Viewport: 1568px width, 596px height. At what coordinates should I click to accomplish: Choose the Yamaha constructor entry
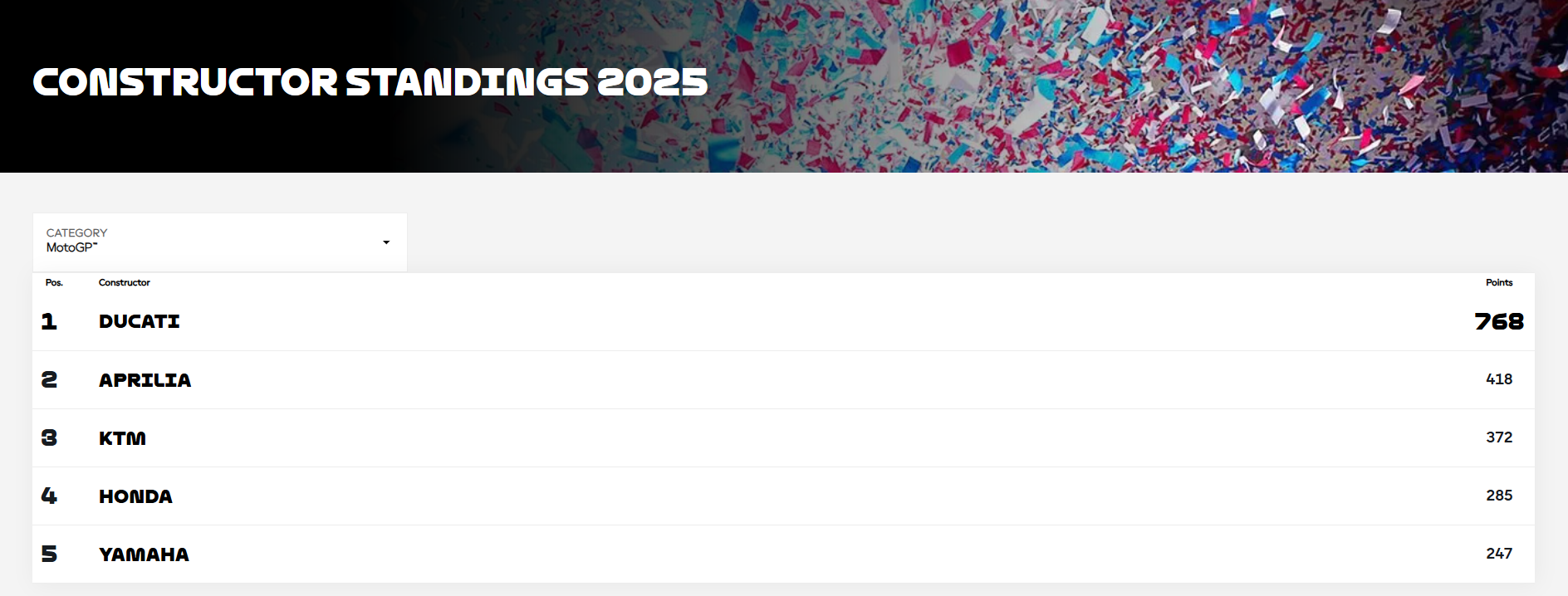(x=144, y=554)
